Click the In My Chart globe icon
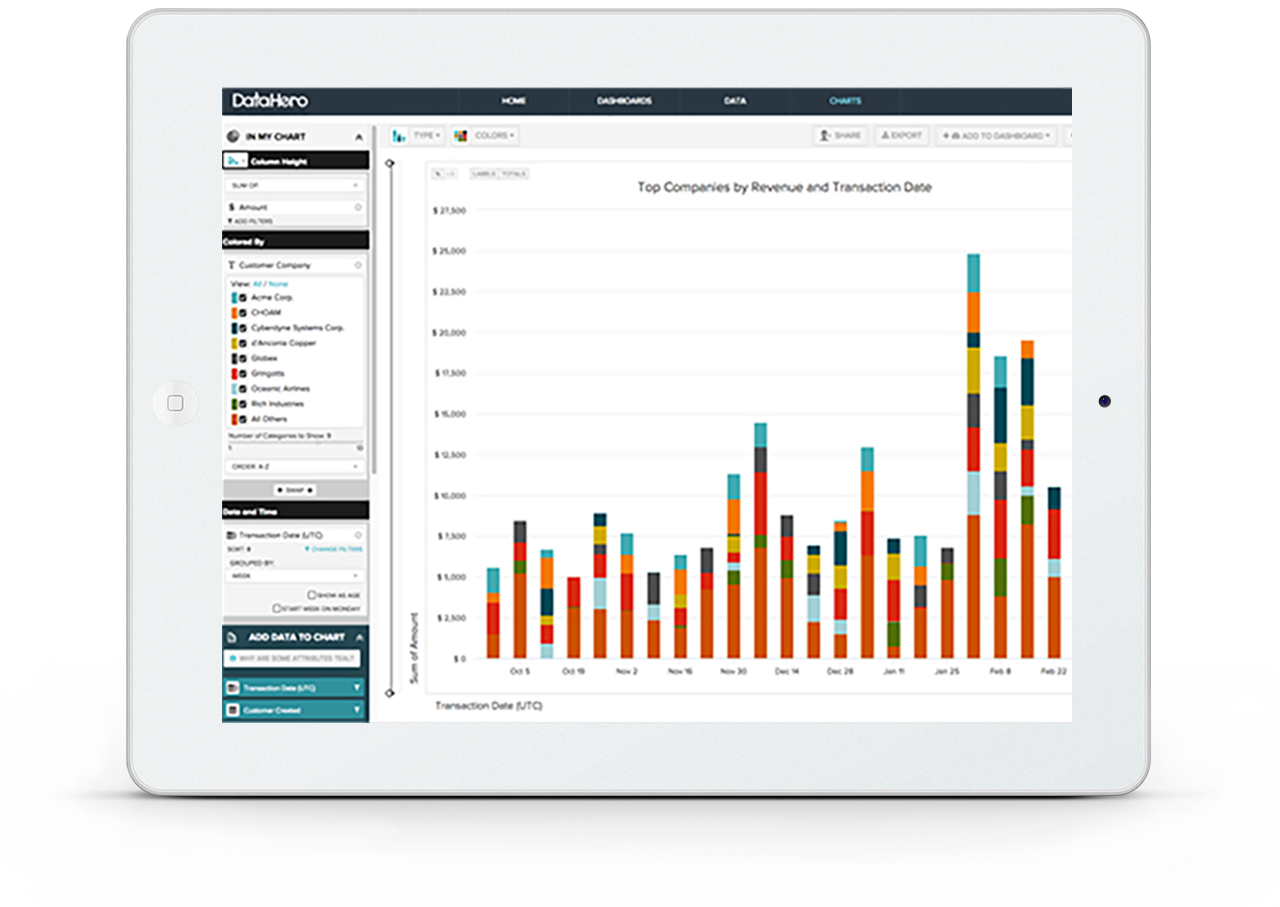This screenshot has height=907, width=1280. click(233, 136)
